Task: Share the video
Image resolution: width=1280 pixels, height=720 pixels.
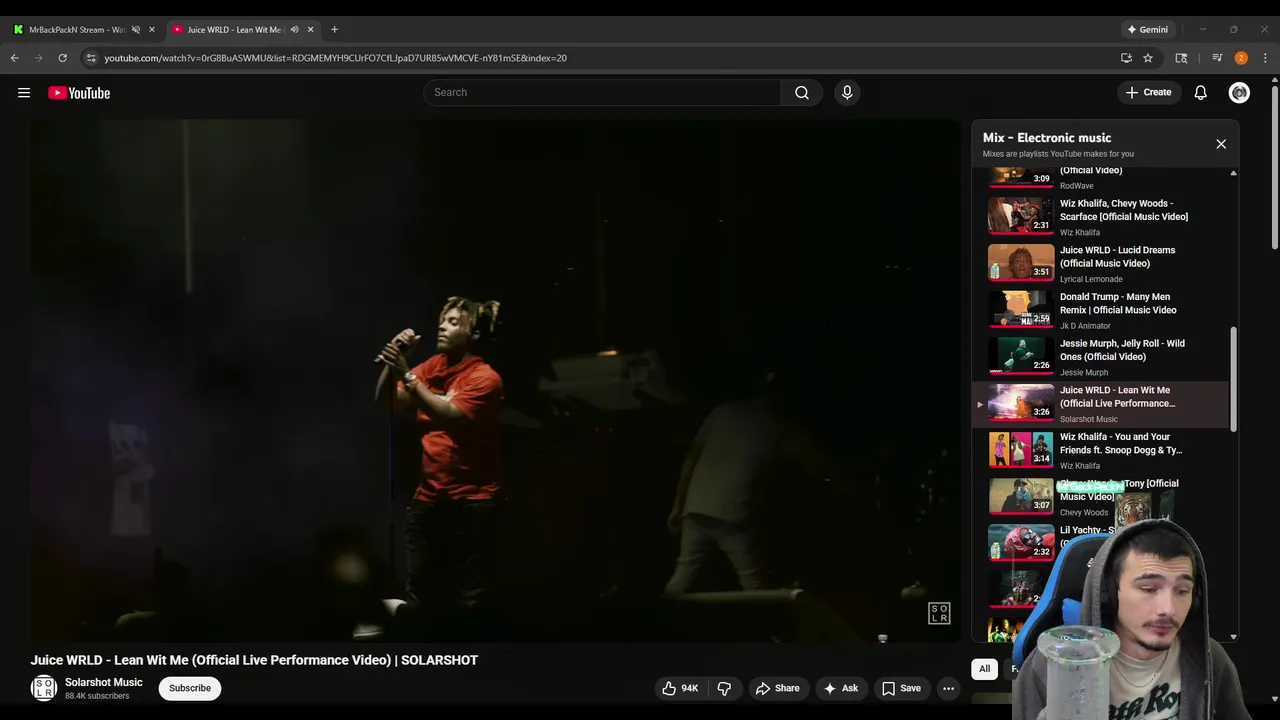Action: (x=777, y=688)
